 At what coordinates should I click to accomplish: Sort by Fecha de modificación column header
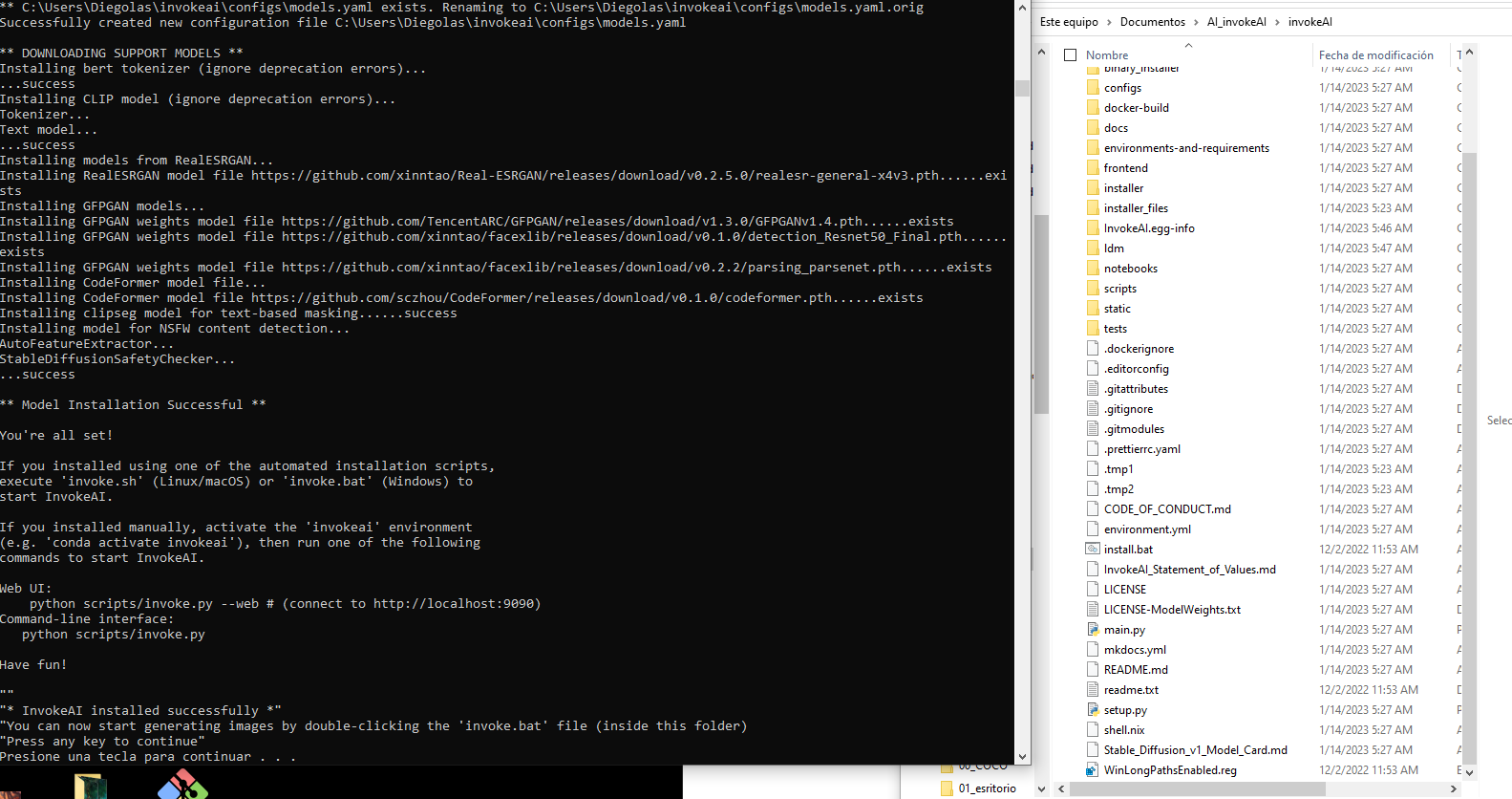click(x=1376, y=55)
